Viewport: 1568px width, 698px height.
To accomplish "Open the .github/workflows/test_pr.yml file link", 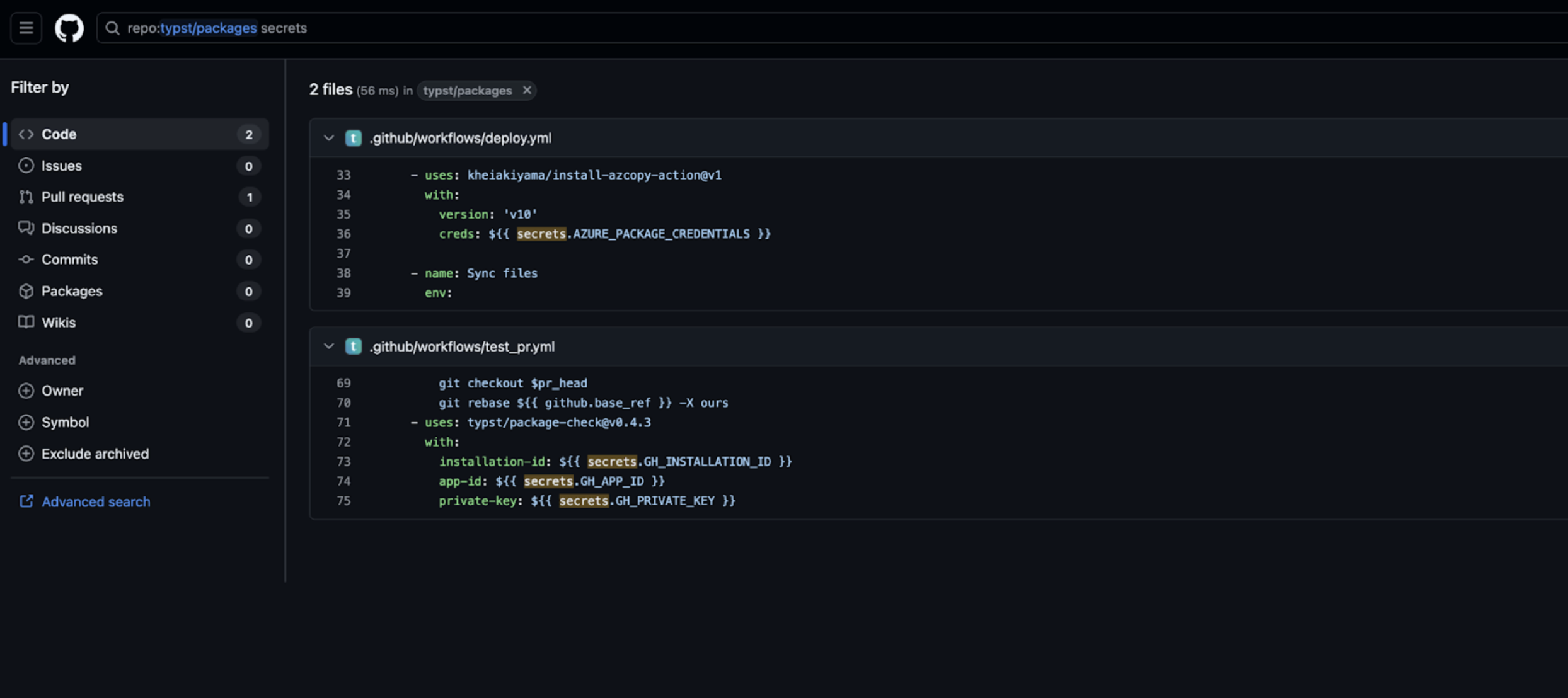I will [x=462, y=346].
